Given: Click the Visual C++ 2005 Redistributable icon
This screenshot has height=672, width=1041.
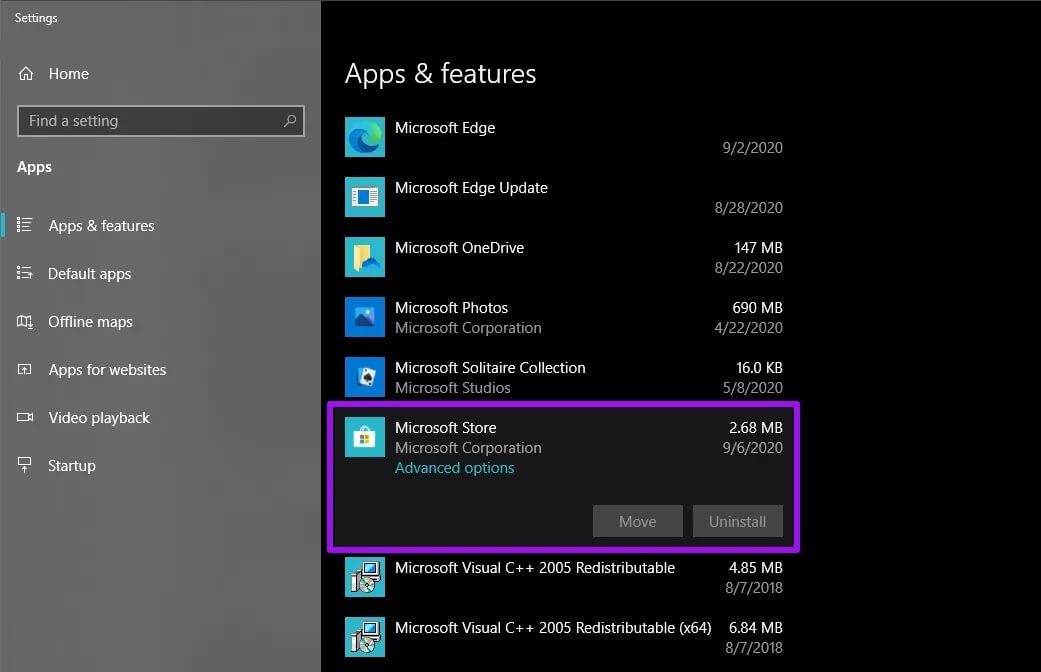Looking at the screenshot, I should click(364, 577).
